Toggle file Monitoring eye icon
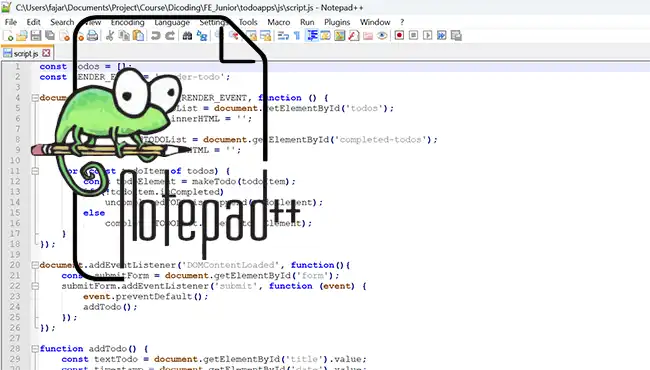Screen dimensions: 650x370 pos(382,36)
